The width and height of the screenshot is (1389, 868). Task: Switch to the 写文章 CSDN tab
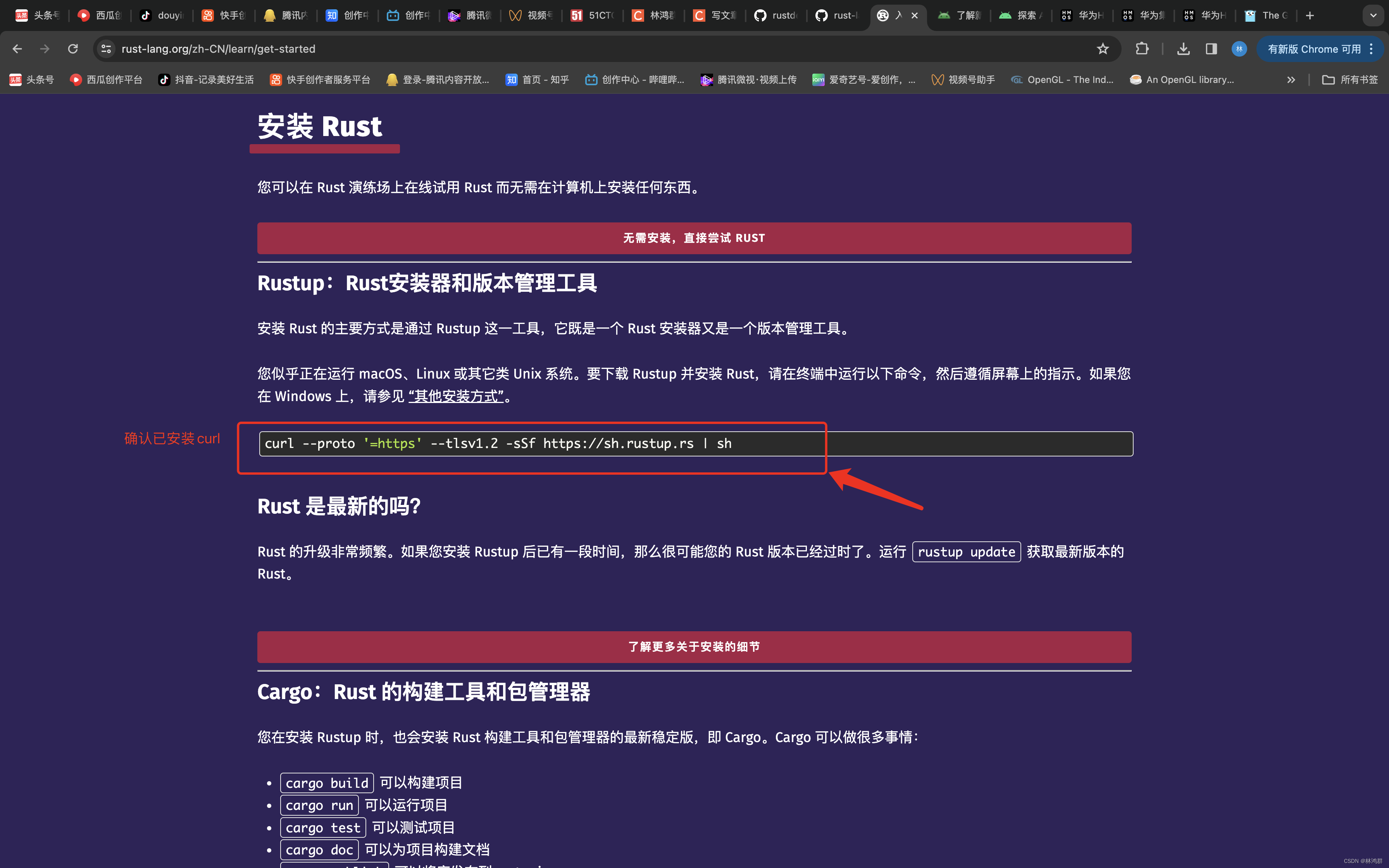(x=715, y=15)
